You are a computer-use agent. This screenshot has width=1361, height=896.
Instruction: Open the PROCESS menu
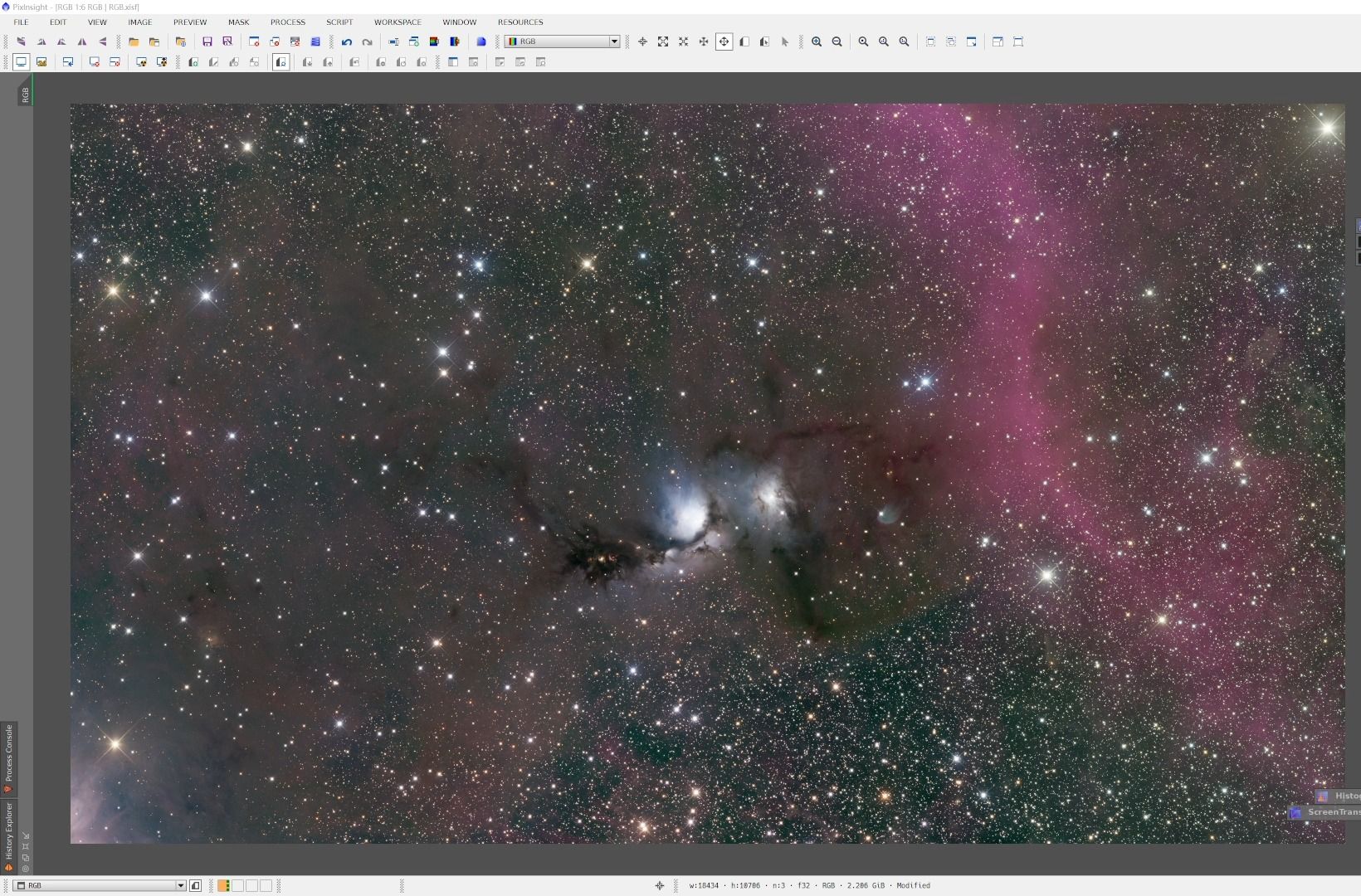coord(287,22)
